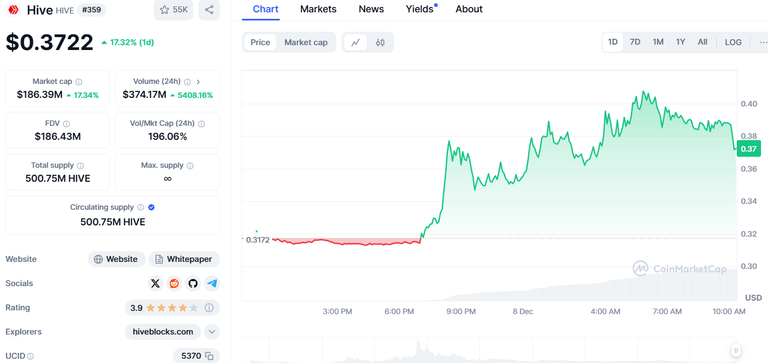
Task: Expand the explorers dropdown chevron
Action: pos(212,332)
